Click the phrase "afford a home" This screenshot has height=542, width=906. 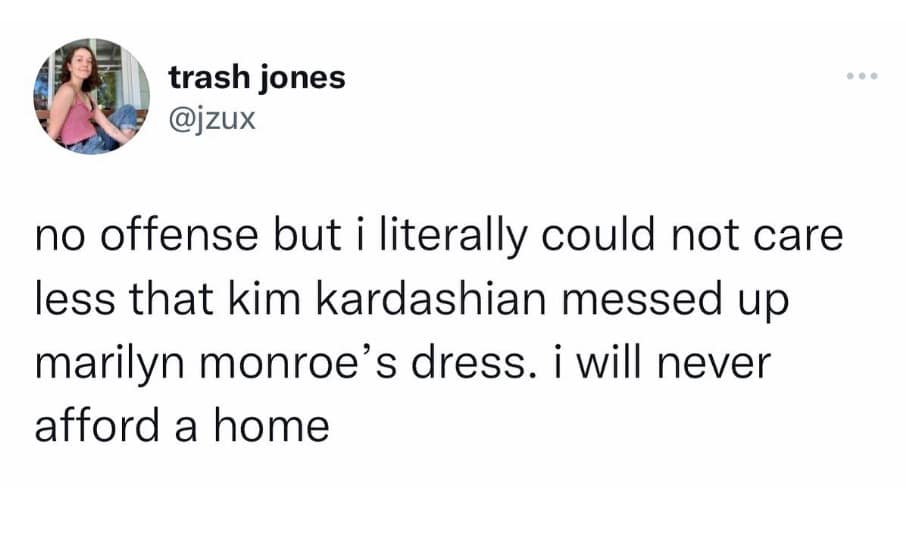coord(182,427)
